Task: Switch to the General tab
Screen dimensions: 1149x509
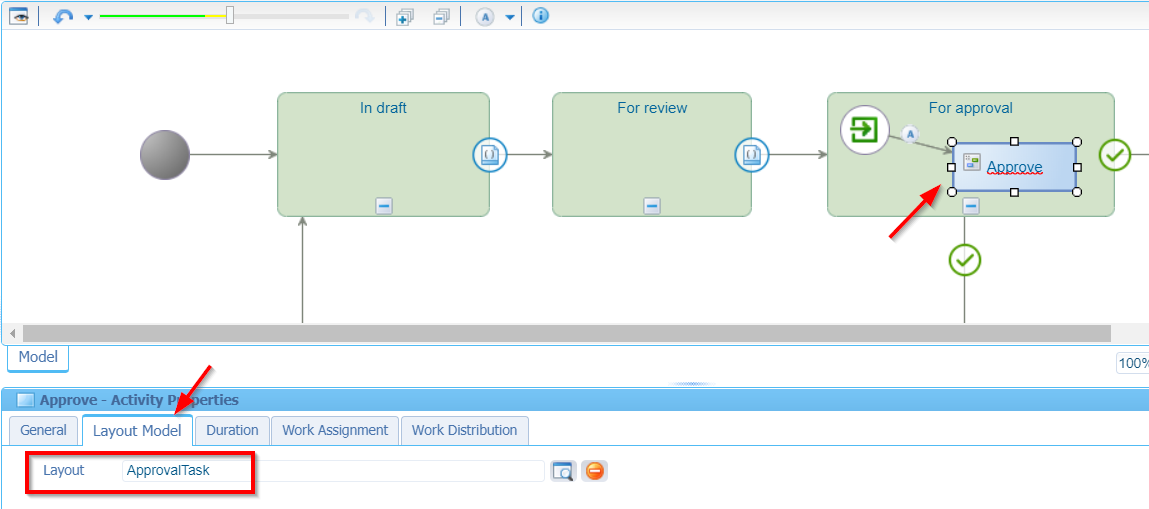Action: (x=43, y=430)
